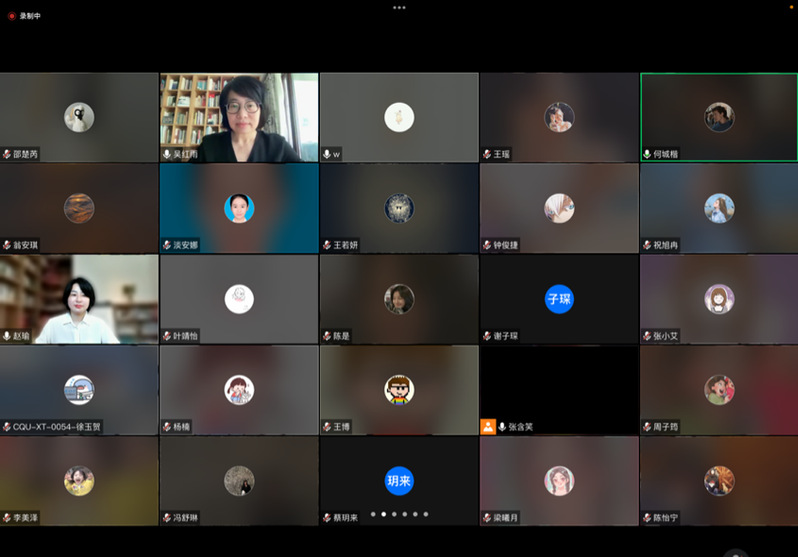Click the orange host icon beside 张含笑
This screenshot has width=798, height=557.
pos(488,426)
